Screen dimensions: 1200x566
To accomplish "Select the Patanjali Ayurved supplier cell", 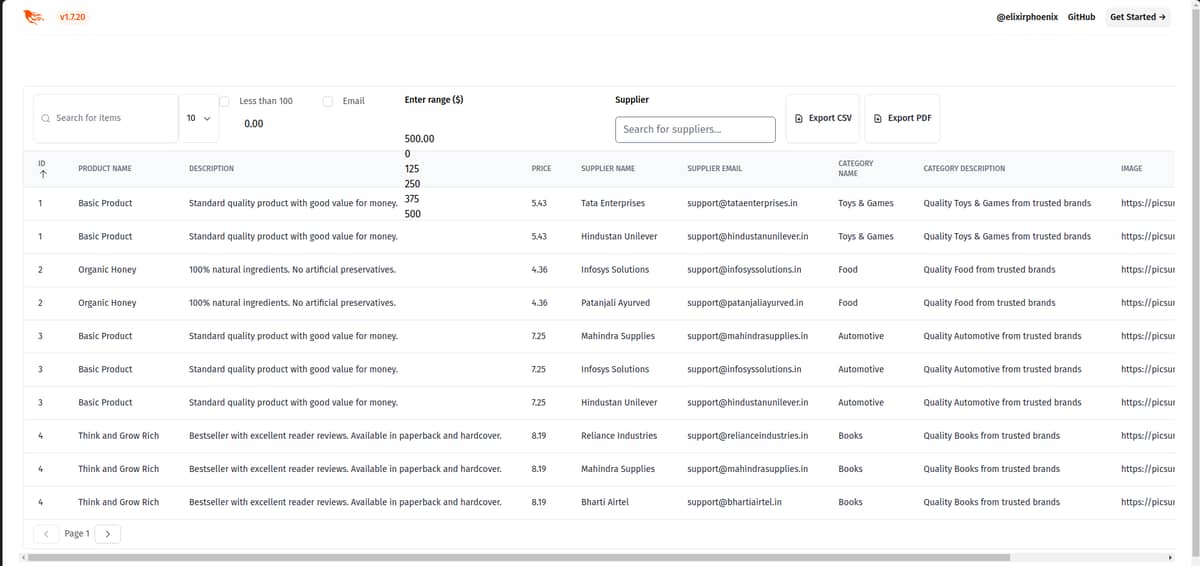I will coord(616,303).
